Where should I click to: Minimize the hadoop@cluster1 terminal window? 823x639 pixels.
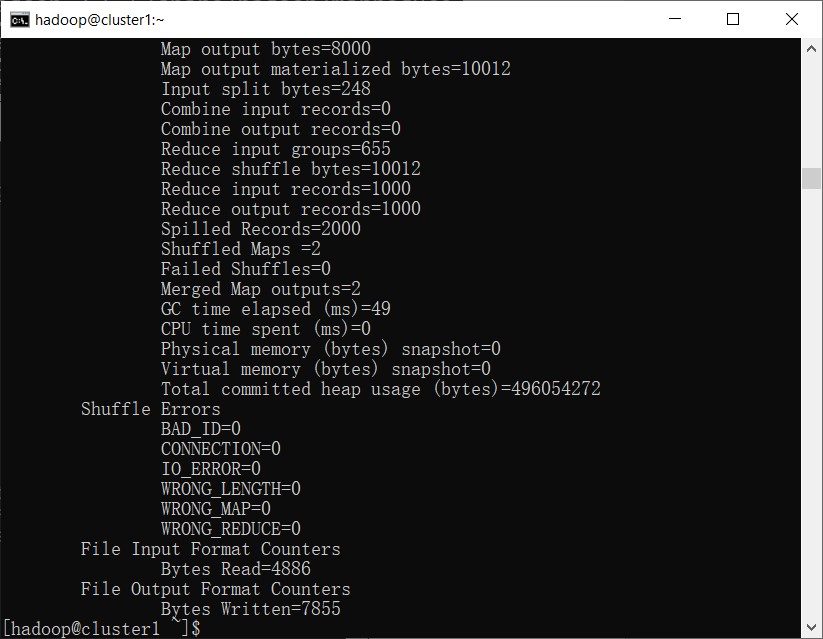[x=685, y=19]
